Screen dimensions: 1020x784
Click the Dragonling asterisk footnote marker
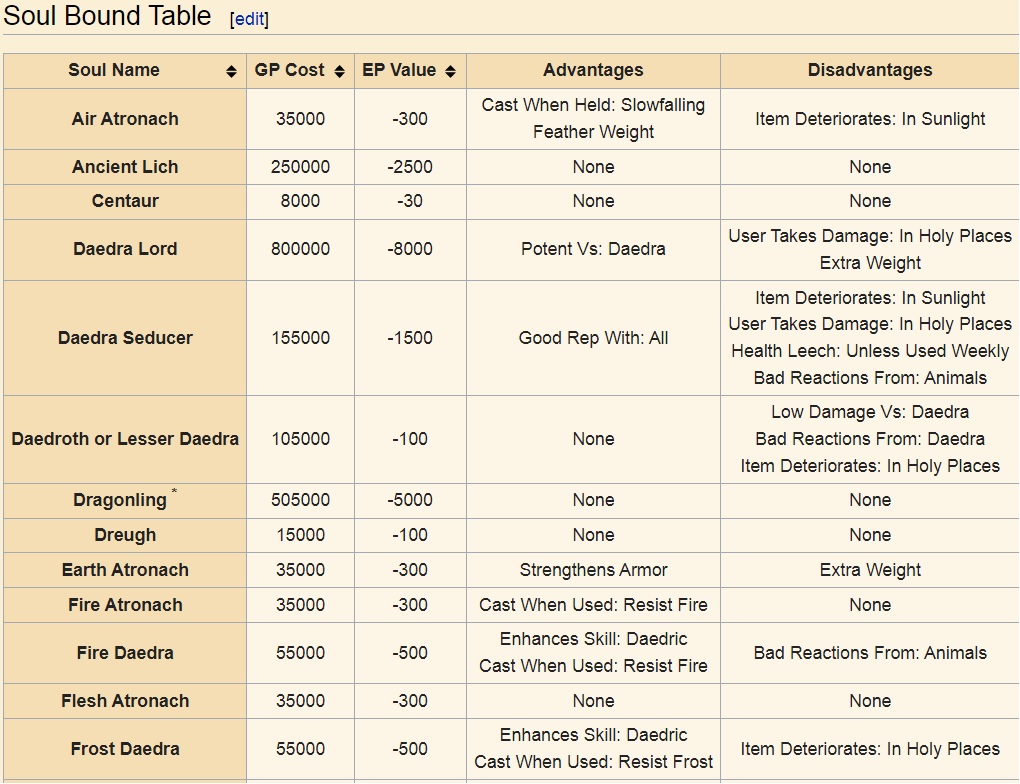tap(174, 491)
